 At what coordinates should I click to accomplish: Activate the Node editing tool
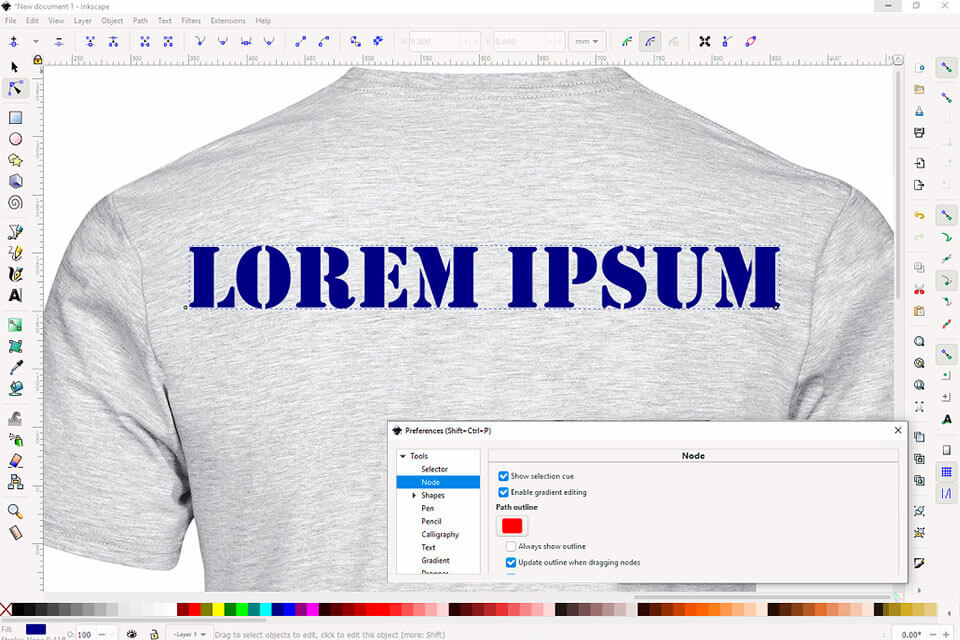(15, 89)
